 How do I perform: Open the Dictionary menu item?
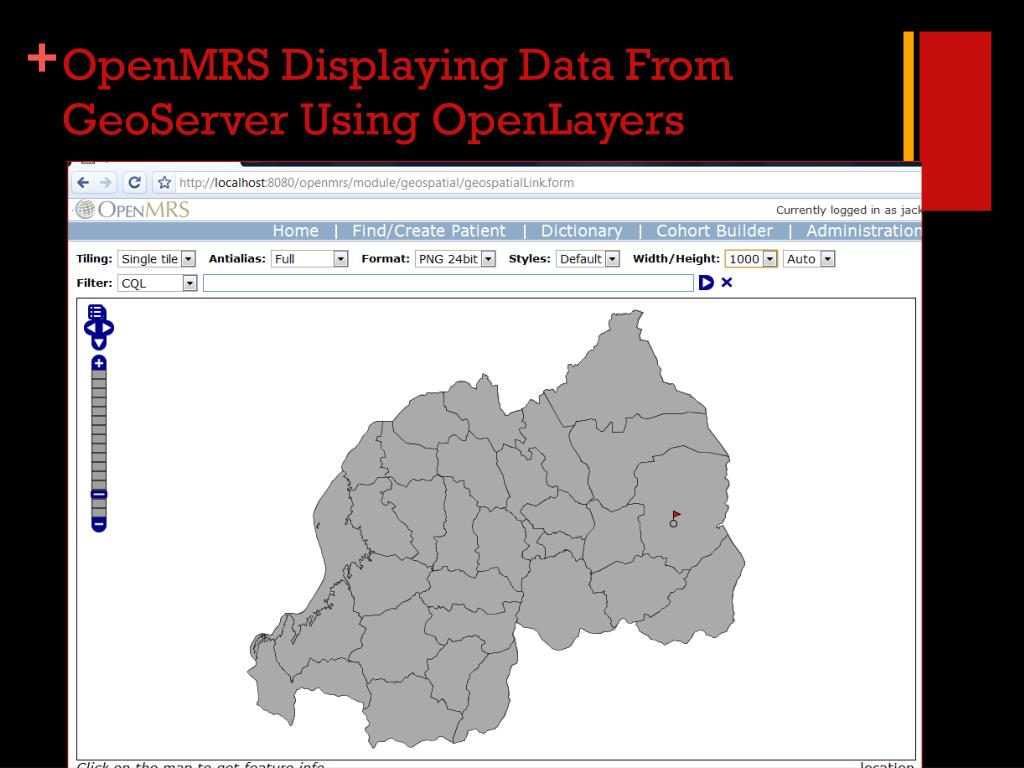(x=581, y=231)
